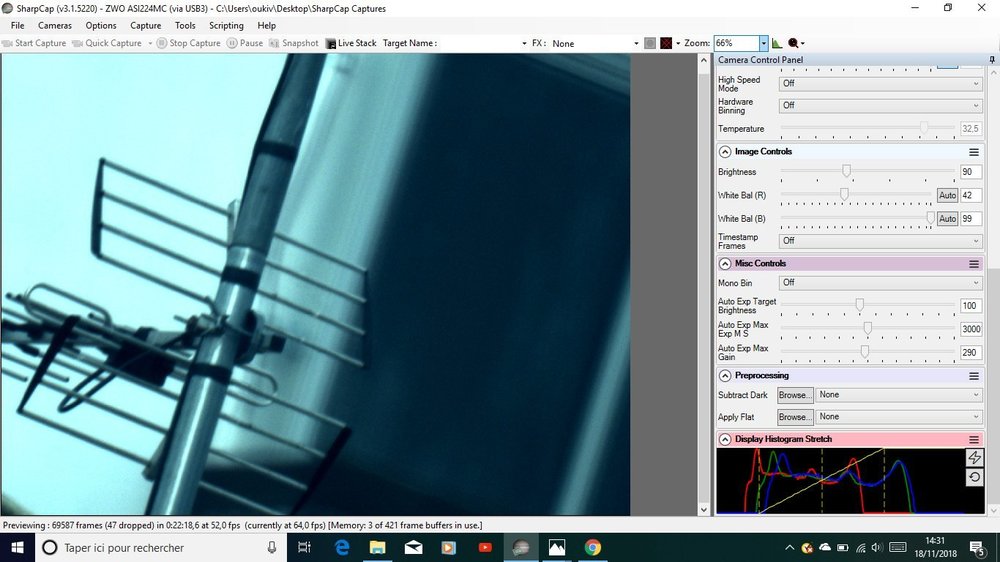
Task: Toggle Auto for White Bal (R)
Action: tap(947, 195)
